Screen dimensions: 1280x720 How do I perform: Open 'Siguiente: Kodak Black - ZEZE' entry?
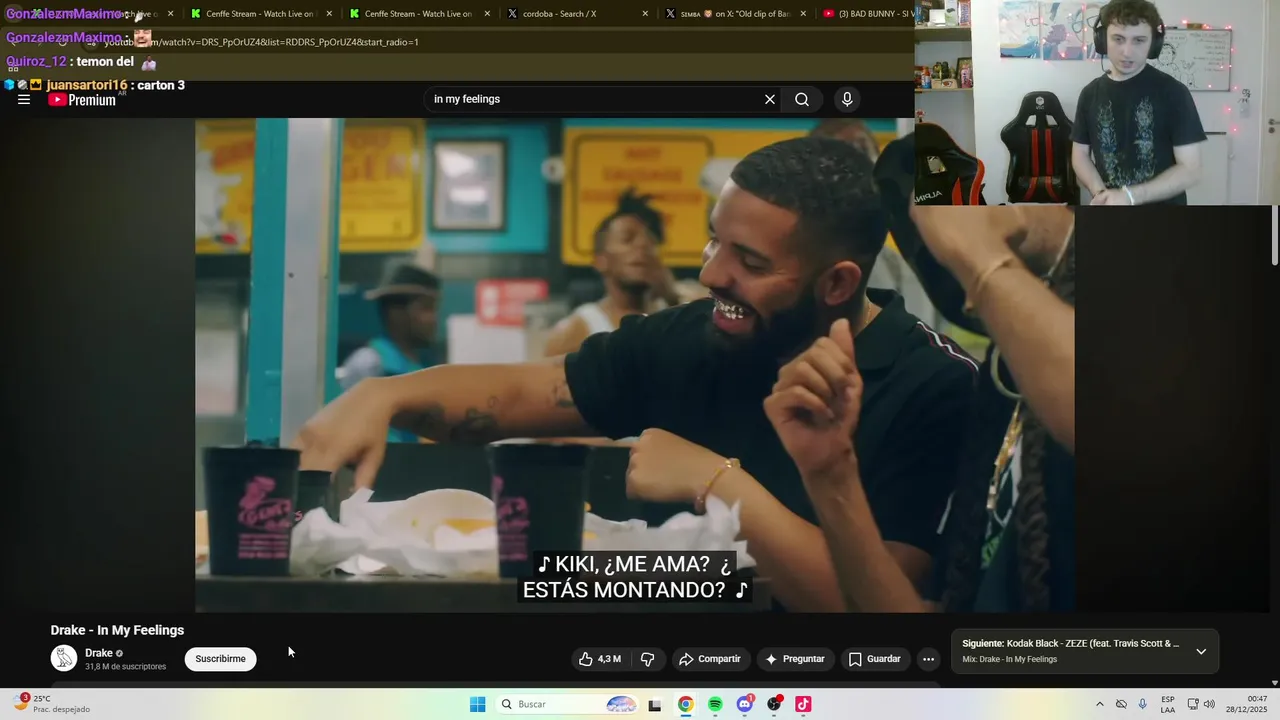pos(1071,643)
